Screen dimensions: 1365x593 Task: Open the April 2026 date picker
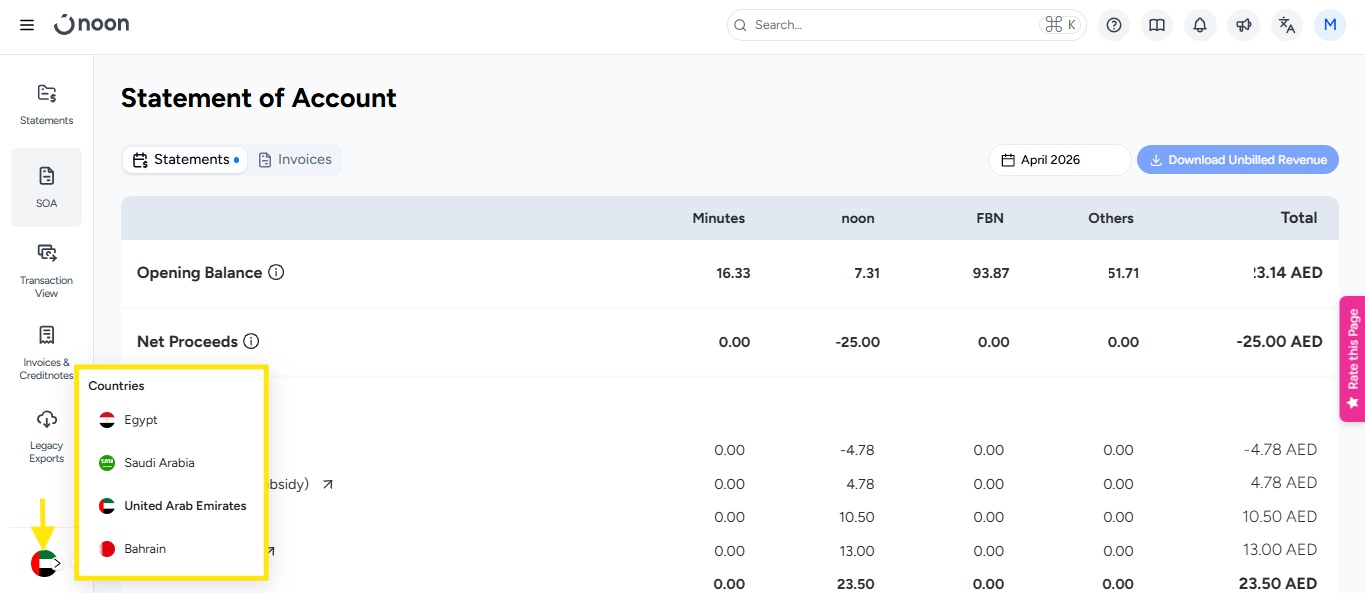(1059, 160)
